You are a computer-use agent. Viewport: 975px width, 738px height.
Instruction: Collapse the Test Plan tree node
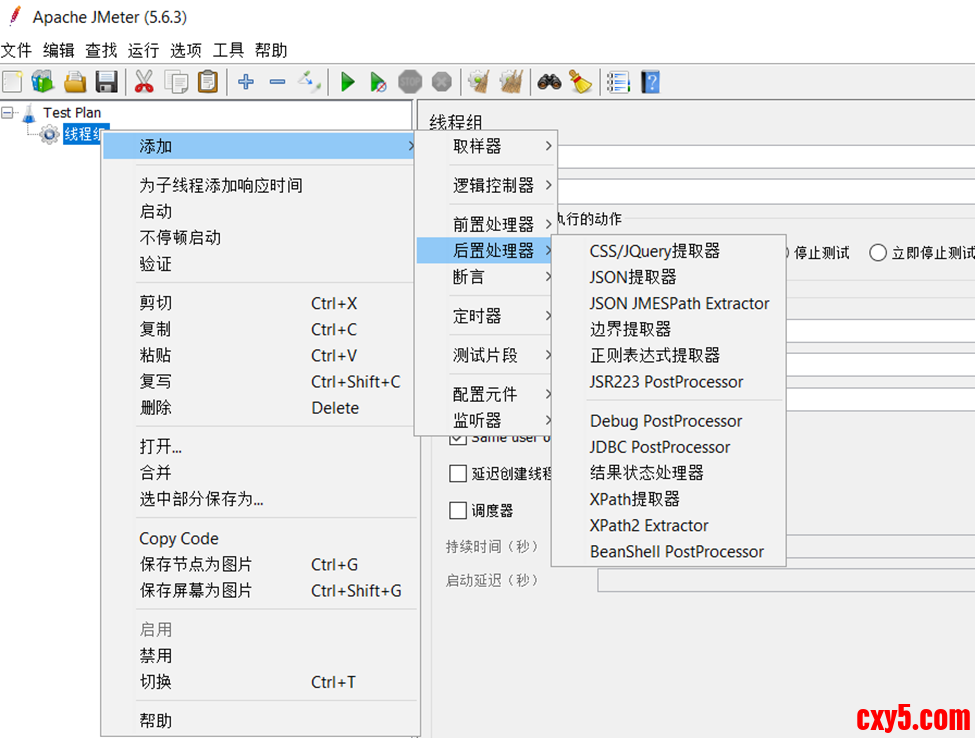8,113
